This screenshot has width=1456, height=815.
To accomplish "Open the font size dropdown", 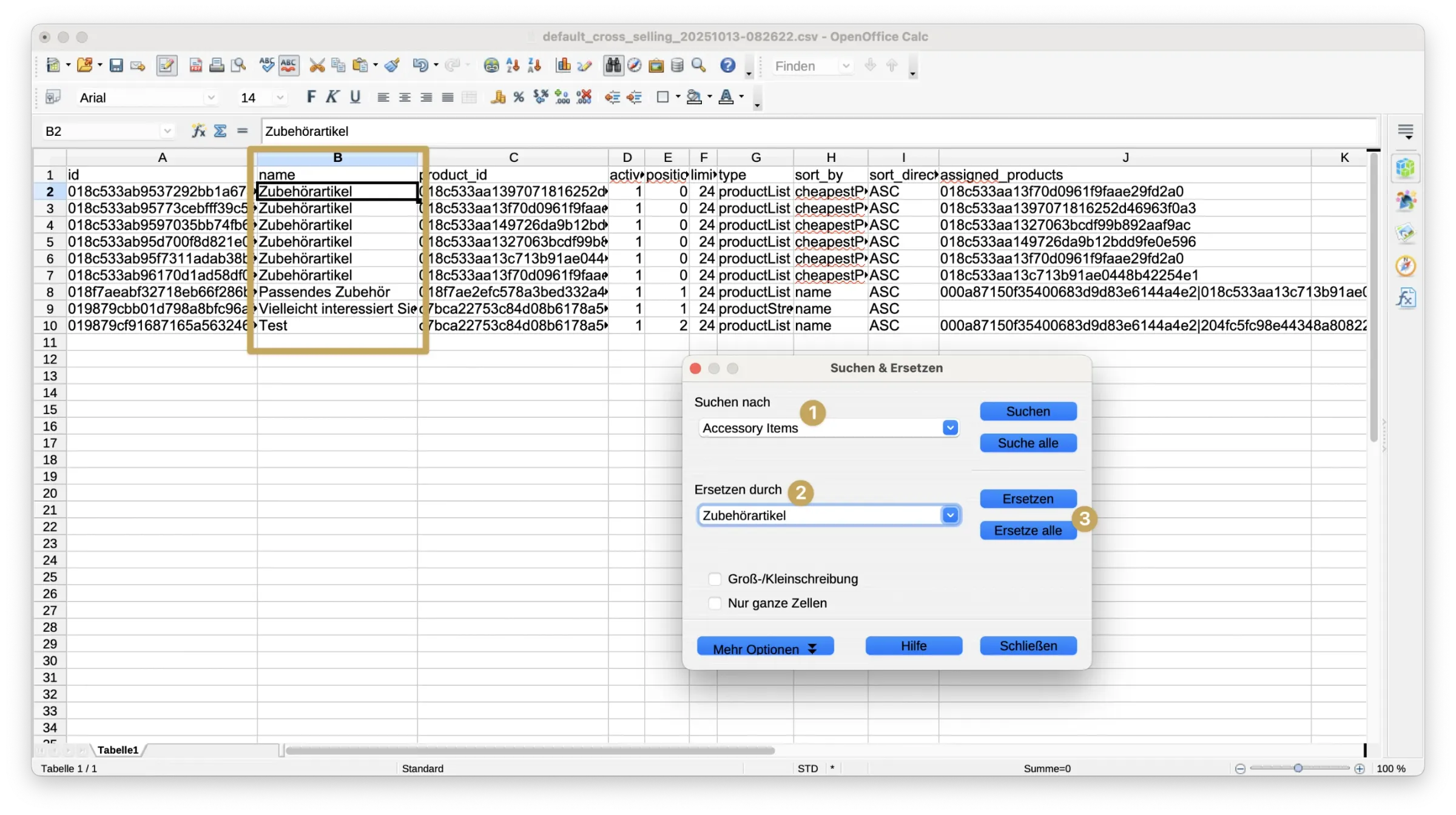I will click(280, 98).
